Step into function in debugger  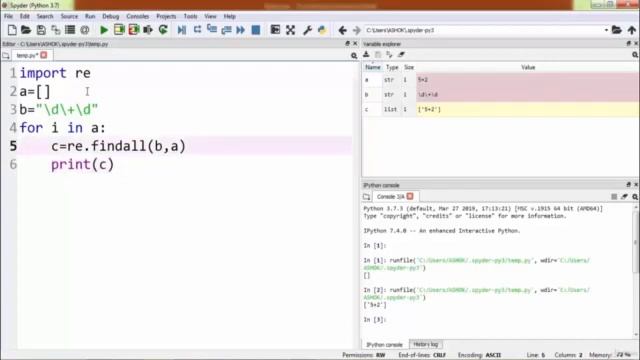(x=212, y=30)
